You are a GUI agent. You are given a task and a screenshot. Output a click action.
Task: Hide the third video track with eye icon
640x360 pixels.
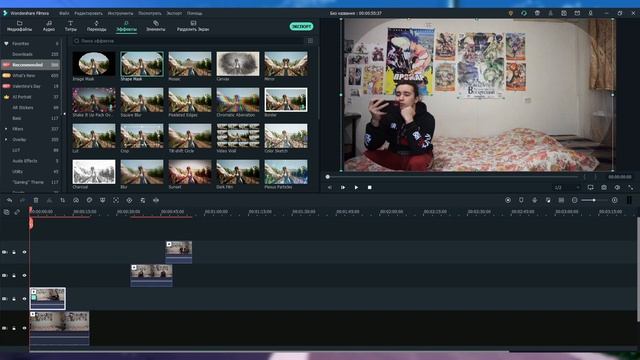pos(24,299)
